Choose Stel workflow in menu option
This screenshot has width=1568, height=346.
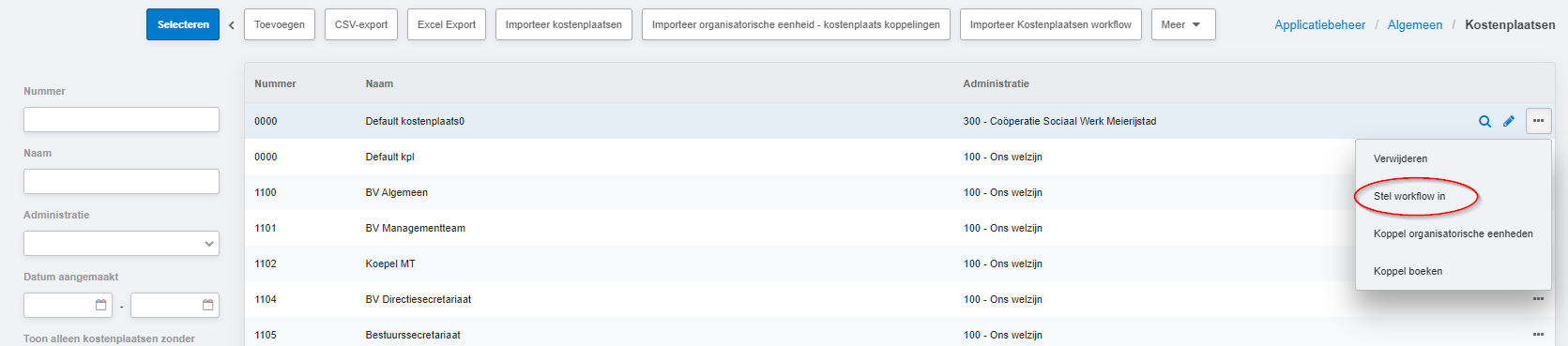pos(1409,196)
